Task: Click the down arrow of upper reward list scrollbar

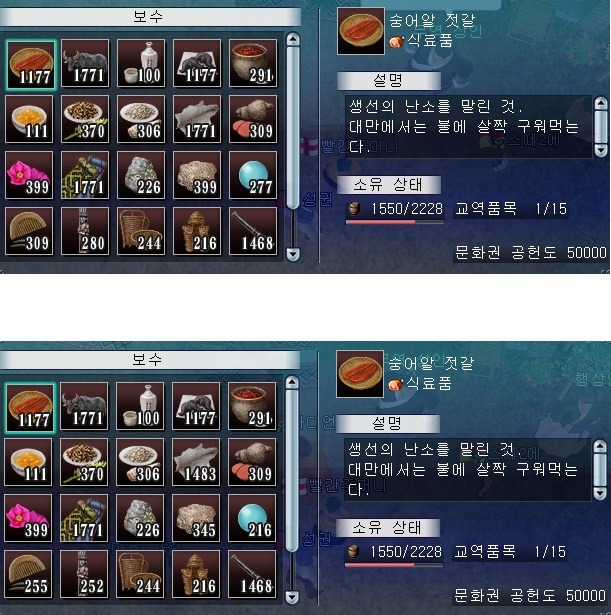Action: tap(293, 254)
